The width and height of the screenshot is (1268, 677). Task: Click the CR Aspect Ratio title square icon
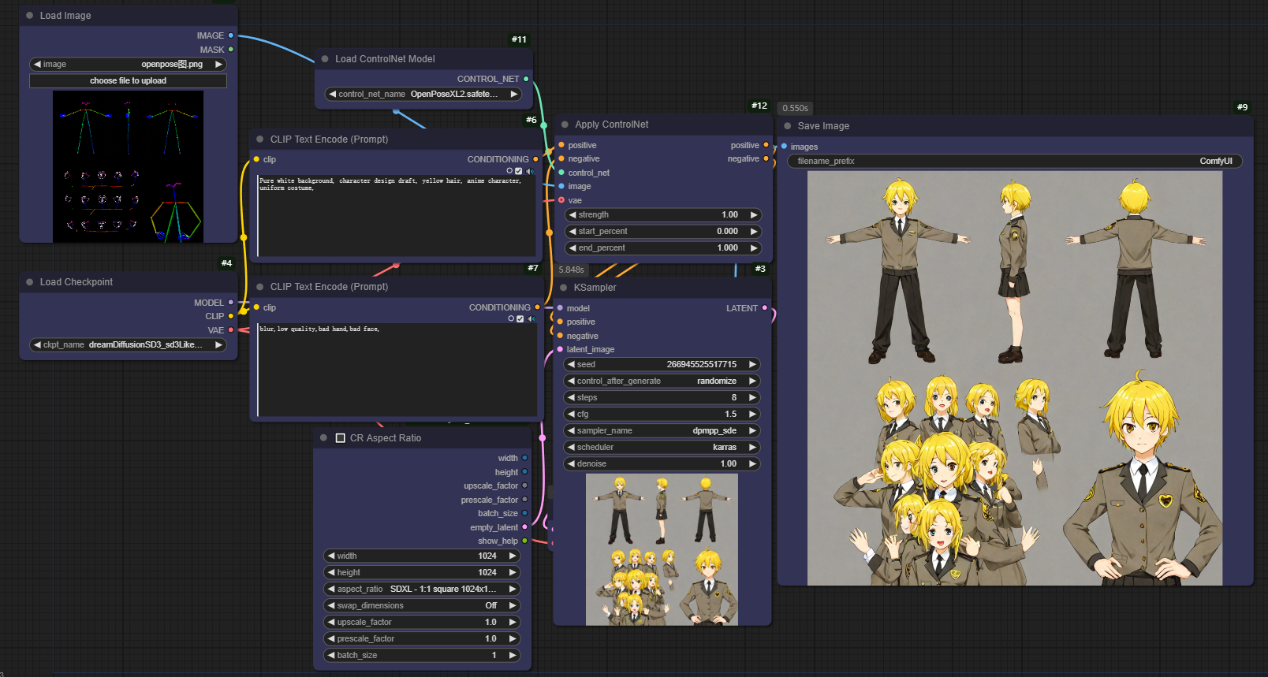(x=340, y=438)
